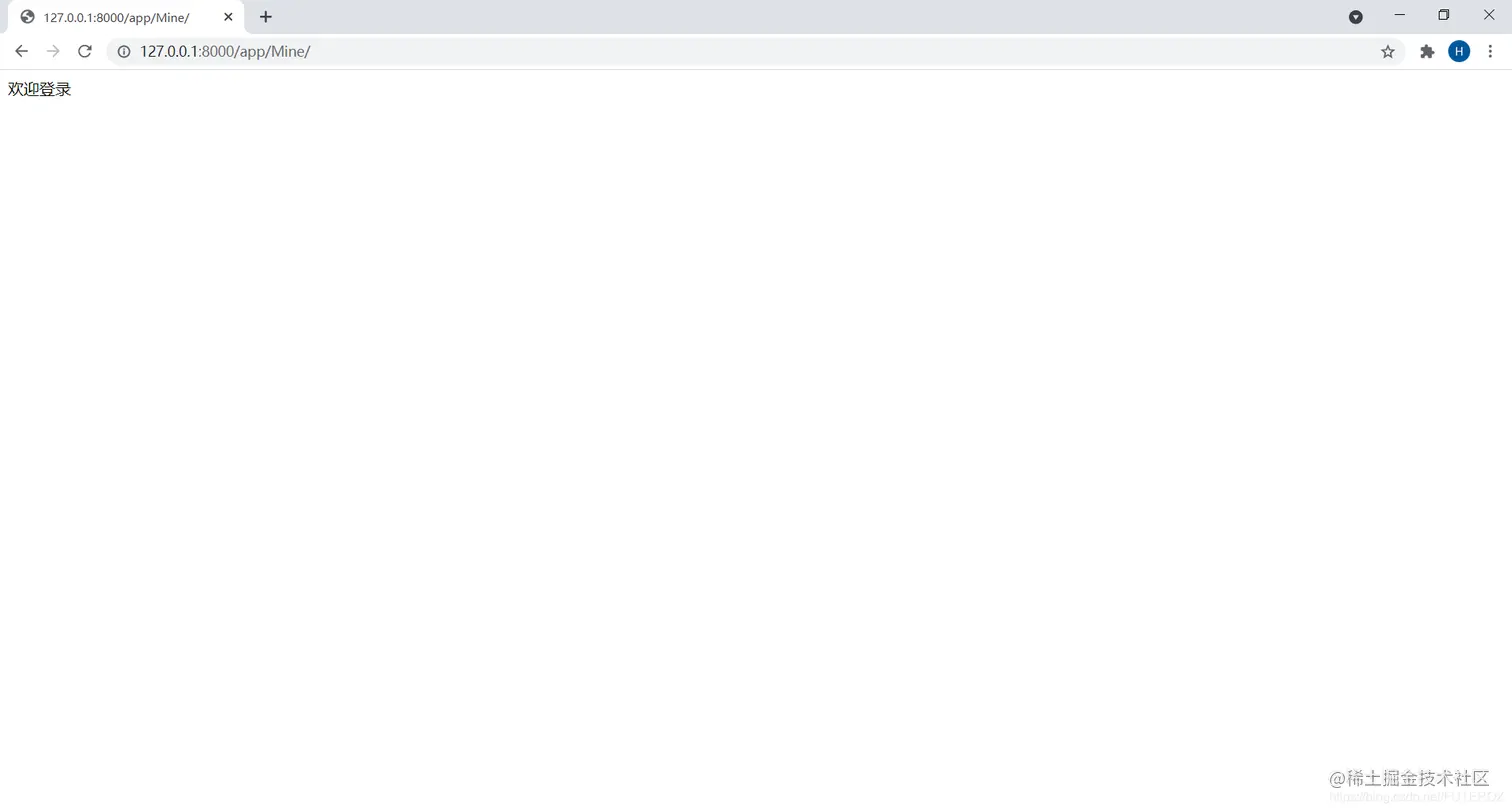Open Chrome's three-dot menu
Screen dimensions: 1512x811
pyautogui.click(x=1490, y=51)
